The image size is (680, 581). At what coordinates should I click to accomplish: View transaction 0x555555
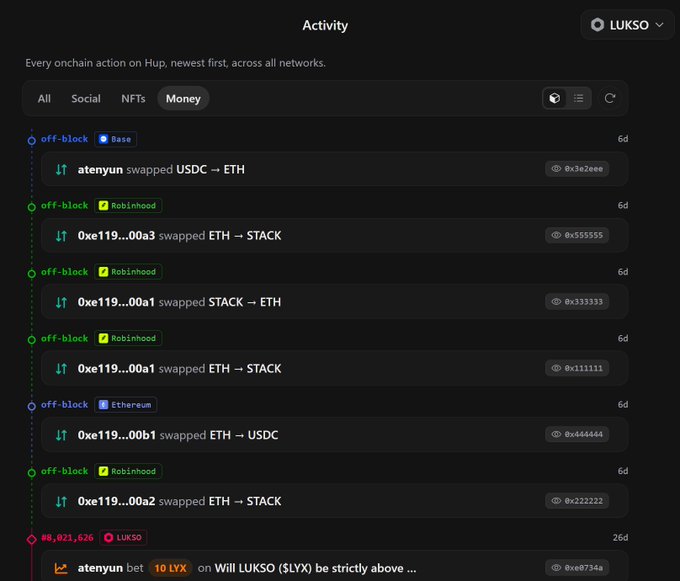tap(577, 235)
